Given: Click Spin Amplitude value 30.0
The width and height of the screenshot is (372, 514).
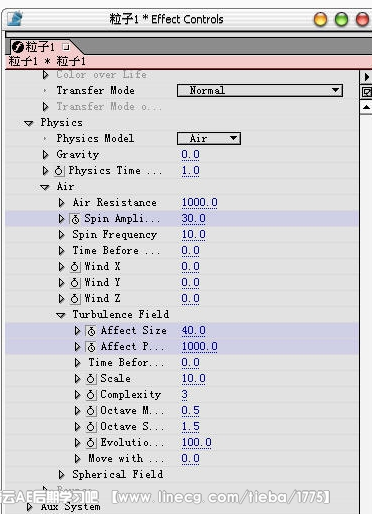Looking at the screenshot, I should tap(193, 219).
